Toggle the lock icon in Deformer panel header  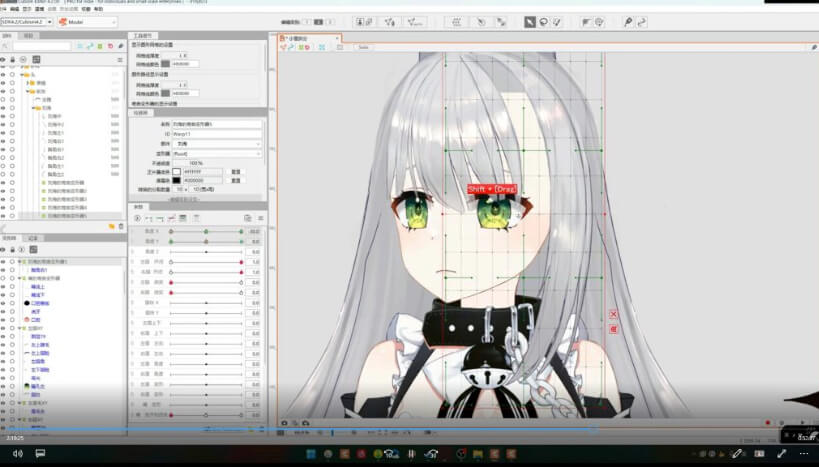13,250
